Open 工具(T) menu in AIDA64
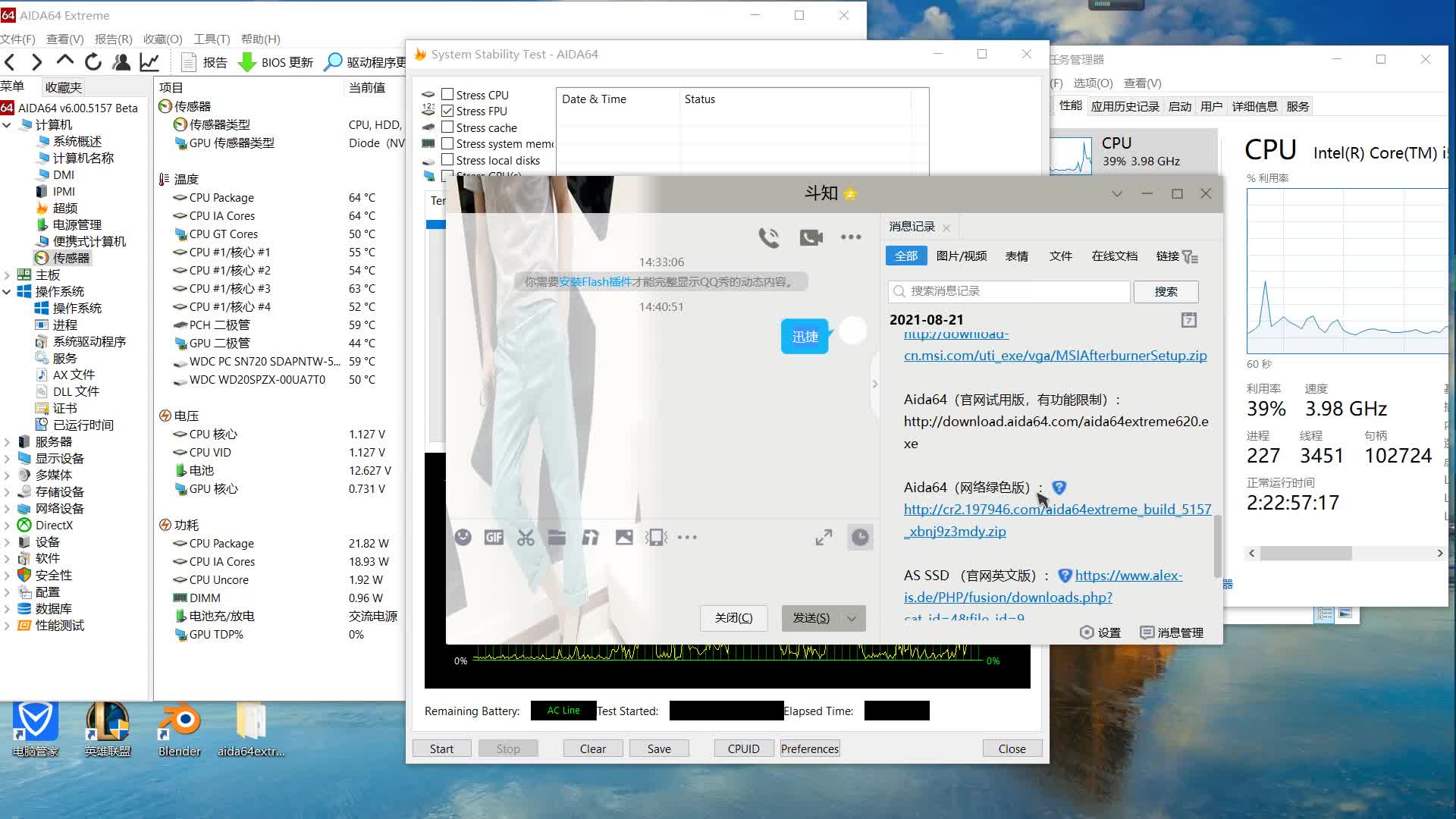 tap(212, 39)
